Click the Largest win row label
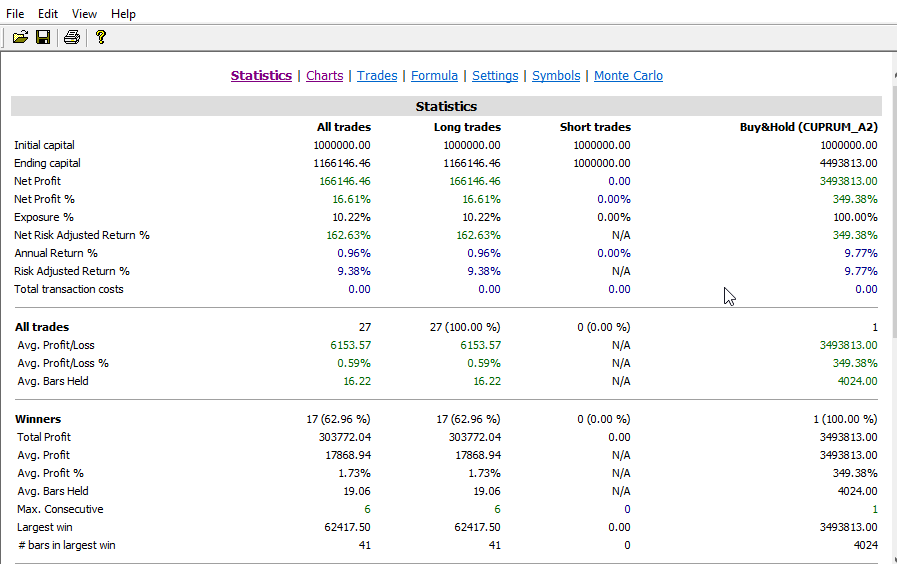This screenshot has height=564, width=897. click(45, 527)
